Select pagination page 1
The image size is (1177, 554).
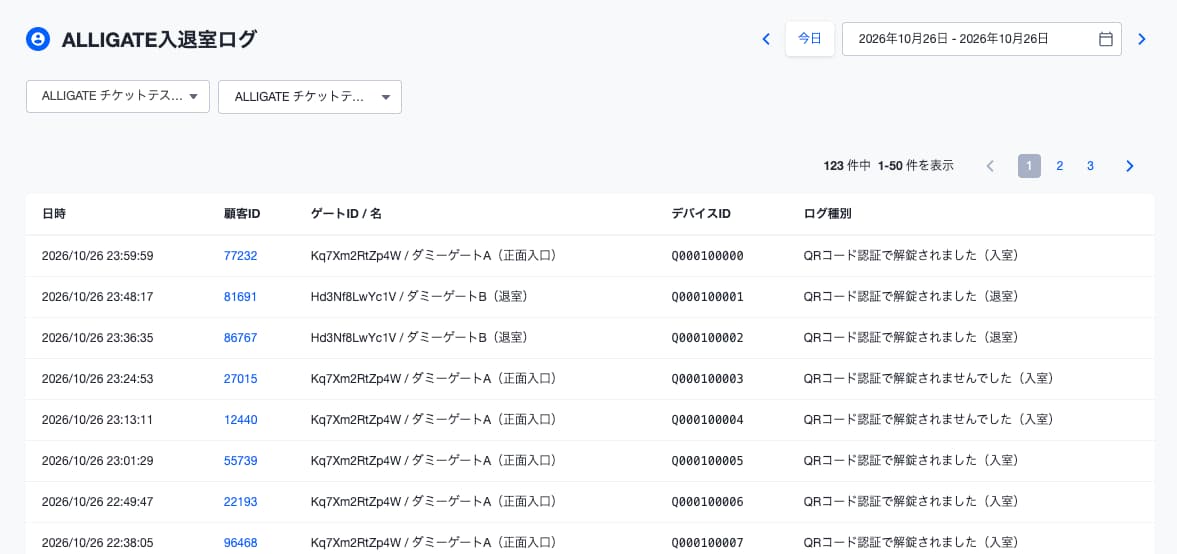click(1029, 166)
